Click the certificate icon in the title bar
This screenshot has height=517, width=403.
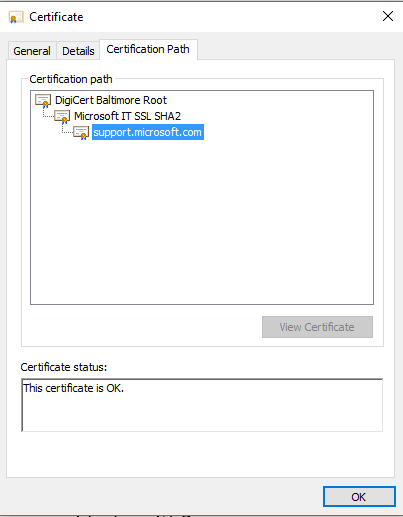pyautogui.click(x=16, y=17)
